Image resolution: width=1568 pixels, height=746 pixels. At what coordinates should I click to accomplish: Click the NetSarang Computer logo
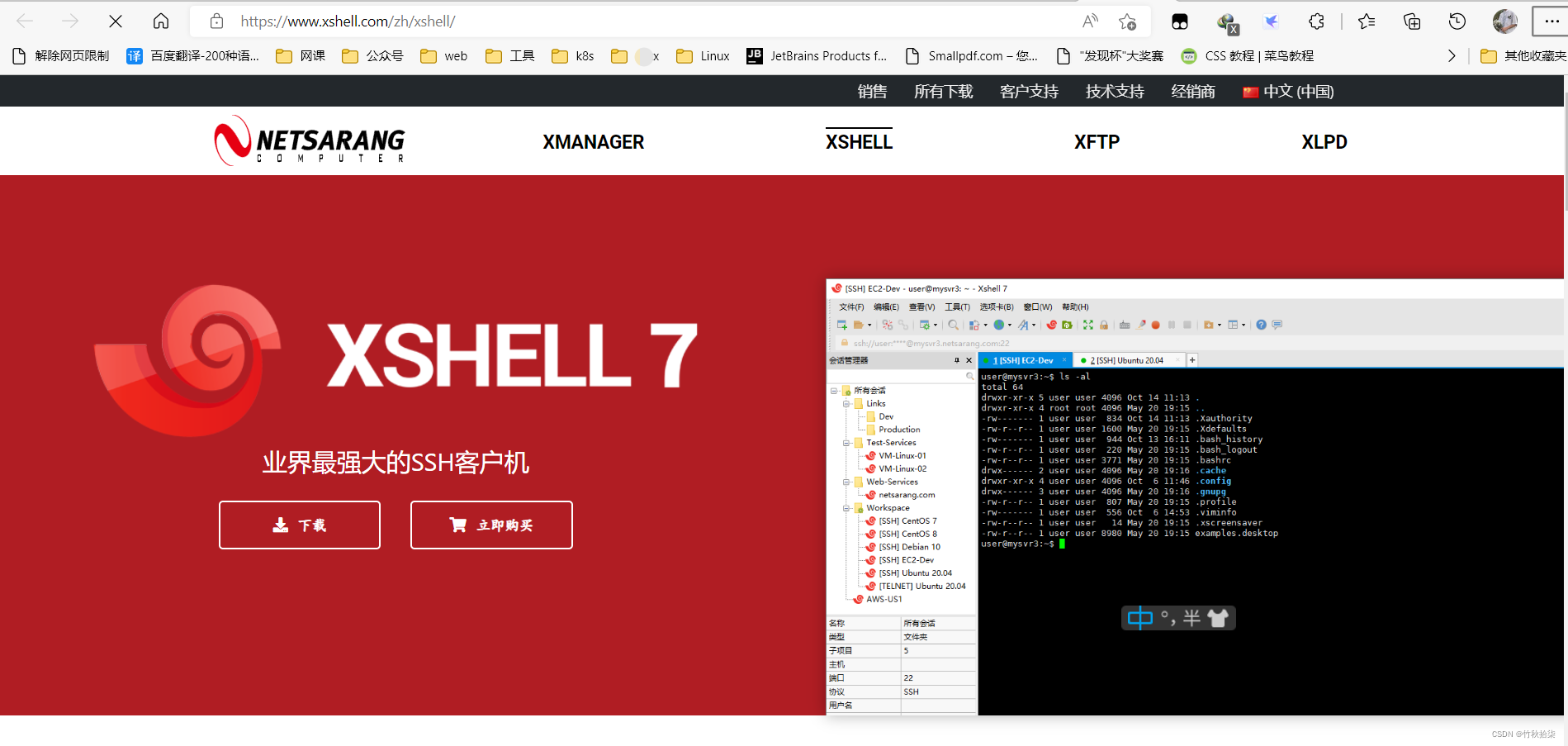pos(310,140)
